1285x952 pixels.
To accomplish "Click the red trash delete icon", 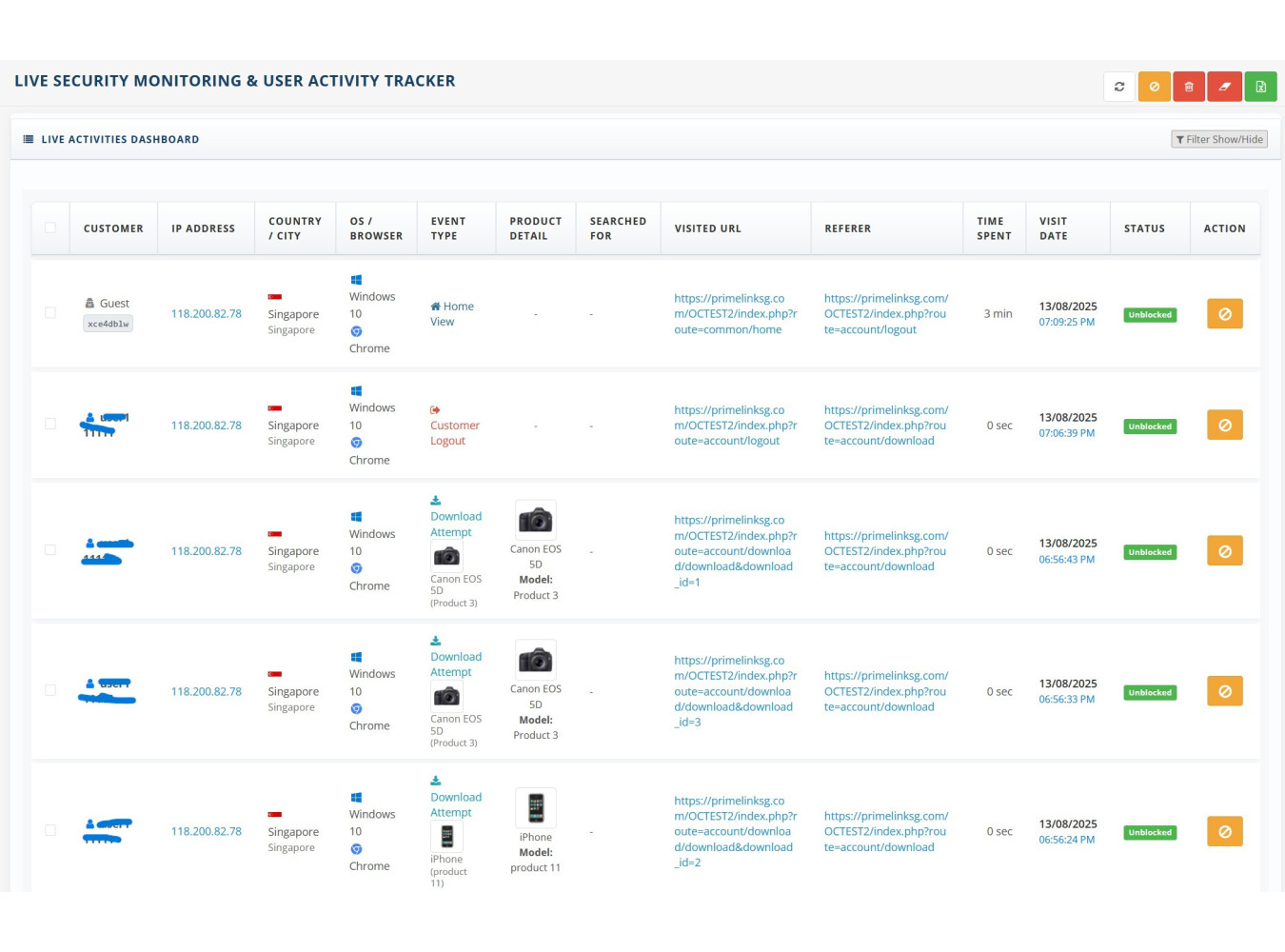I will 1189,87.
